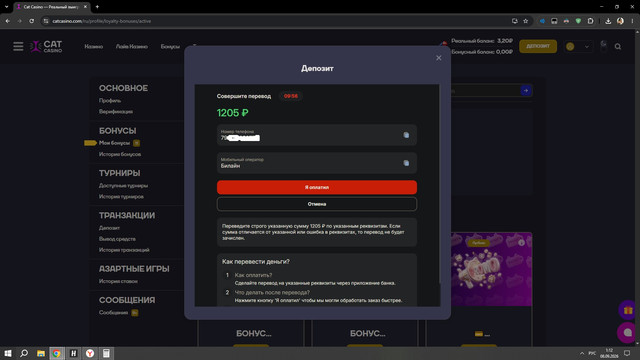Screen dimensions: 640x360
Task: Open История бонусов in the sidebar
Action: point(120,154)
